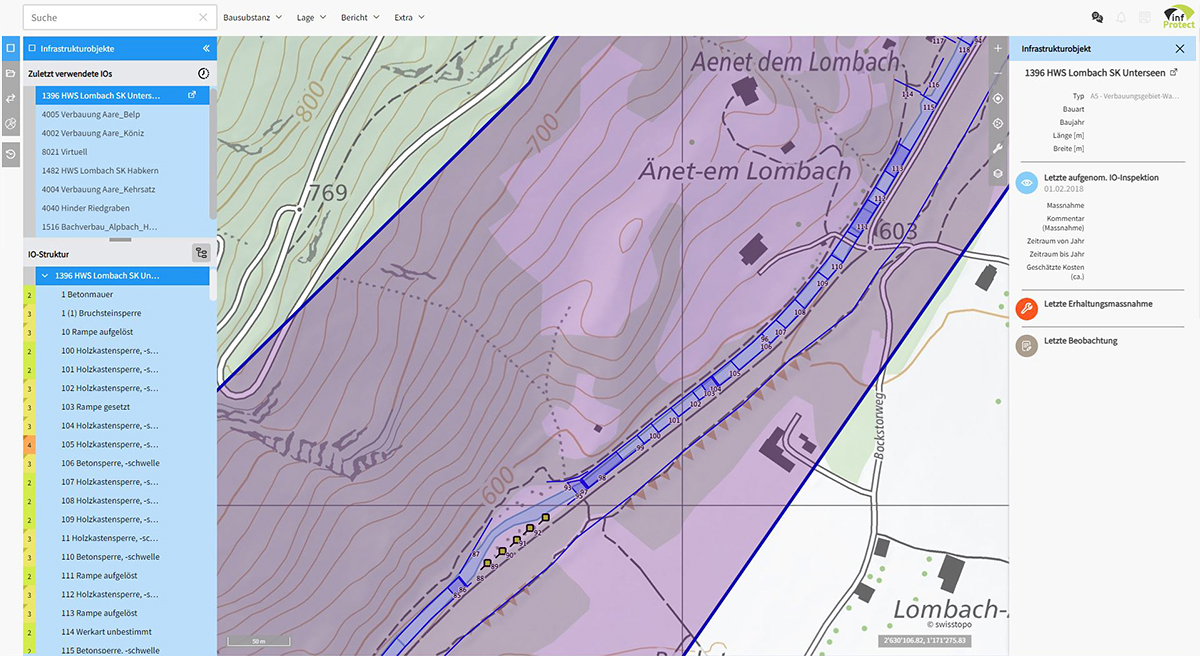The image size is (1200, 656).
Task: Open the map layers tool
Action: click(x=997, y=174)
